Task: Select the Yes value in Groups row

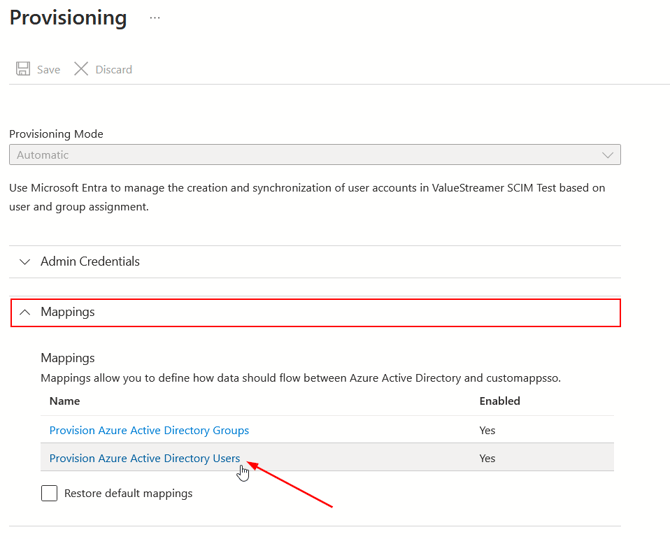Action: [487, 430]
